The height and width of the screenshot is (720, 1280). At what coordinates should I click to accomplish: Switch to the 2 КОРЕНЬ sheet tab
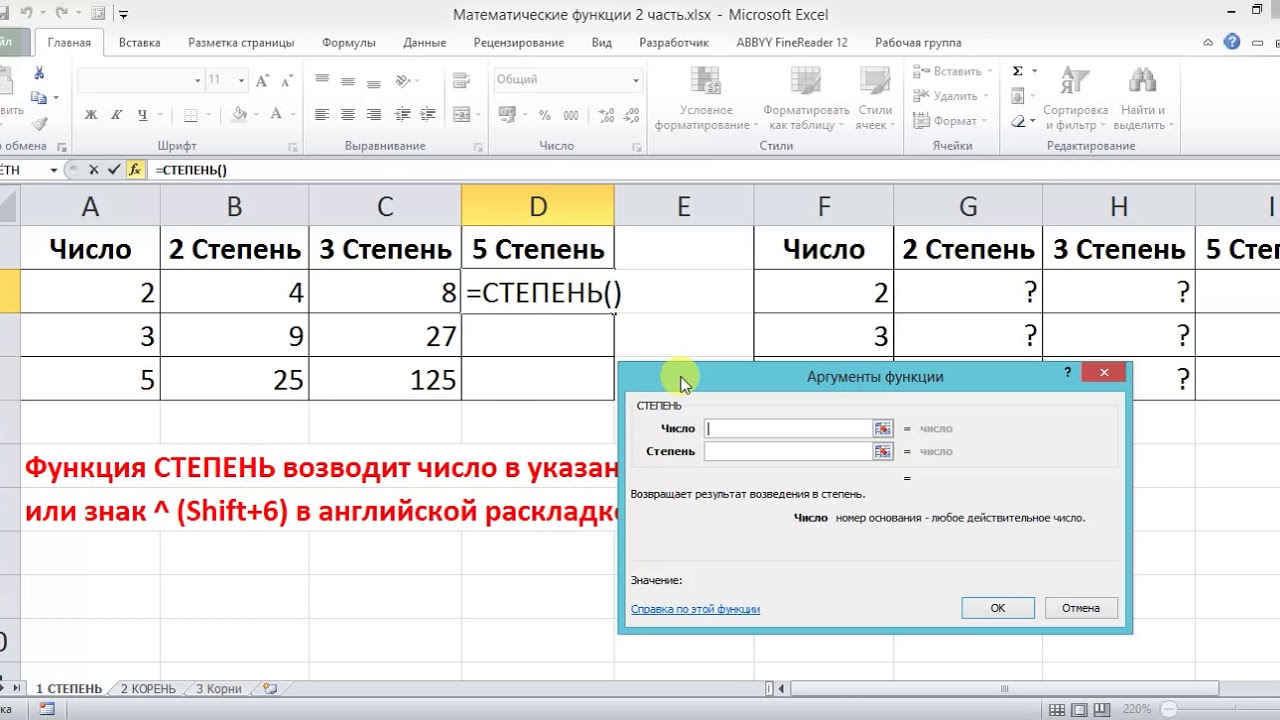point(148,689)
